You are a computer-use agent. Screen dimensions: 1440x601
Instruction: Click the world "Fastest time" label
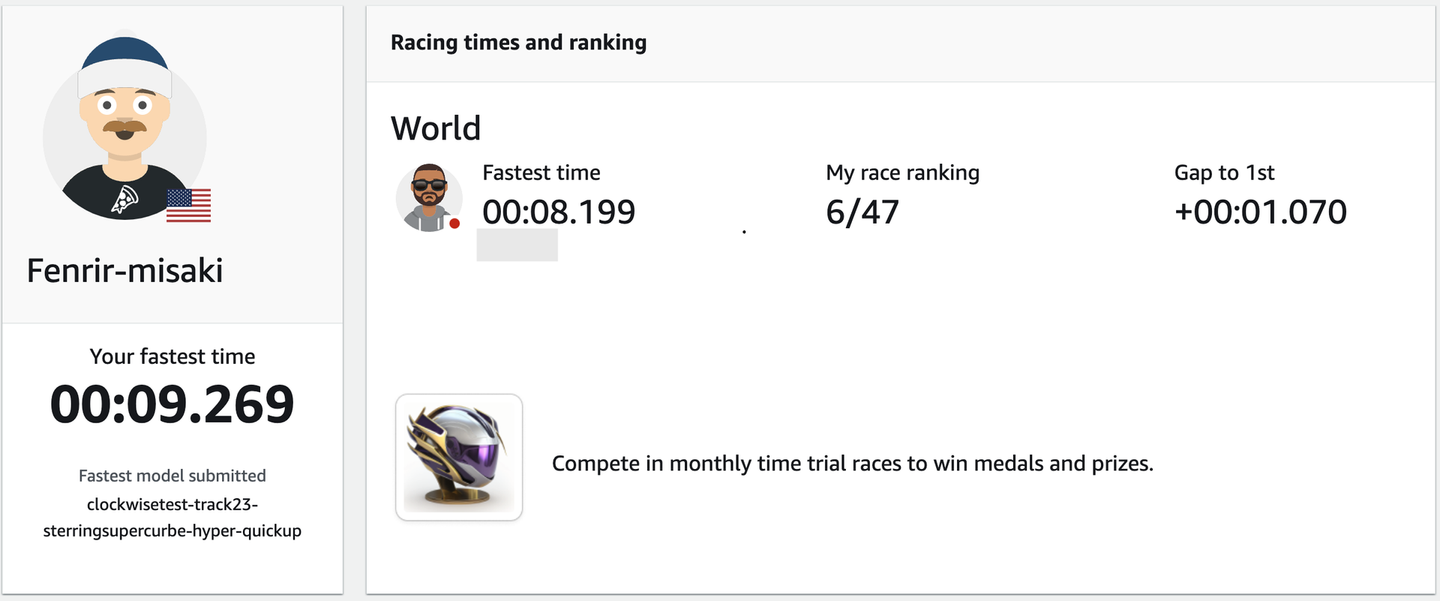(541, 172)
